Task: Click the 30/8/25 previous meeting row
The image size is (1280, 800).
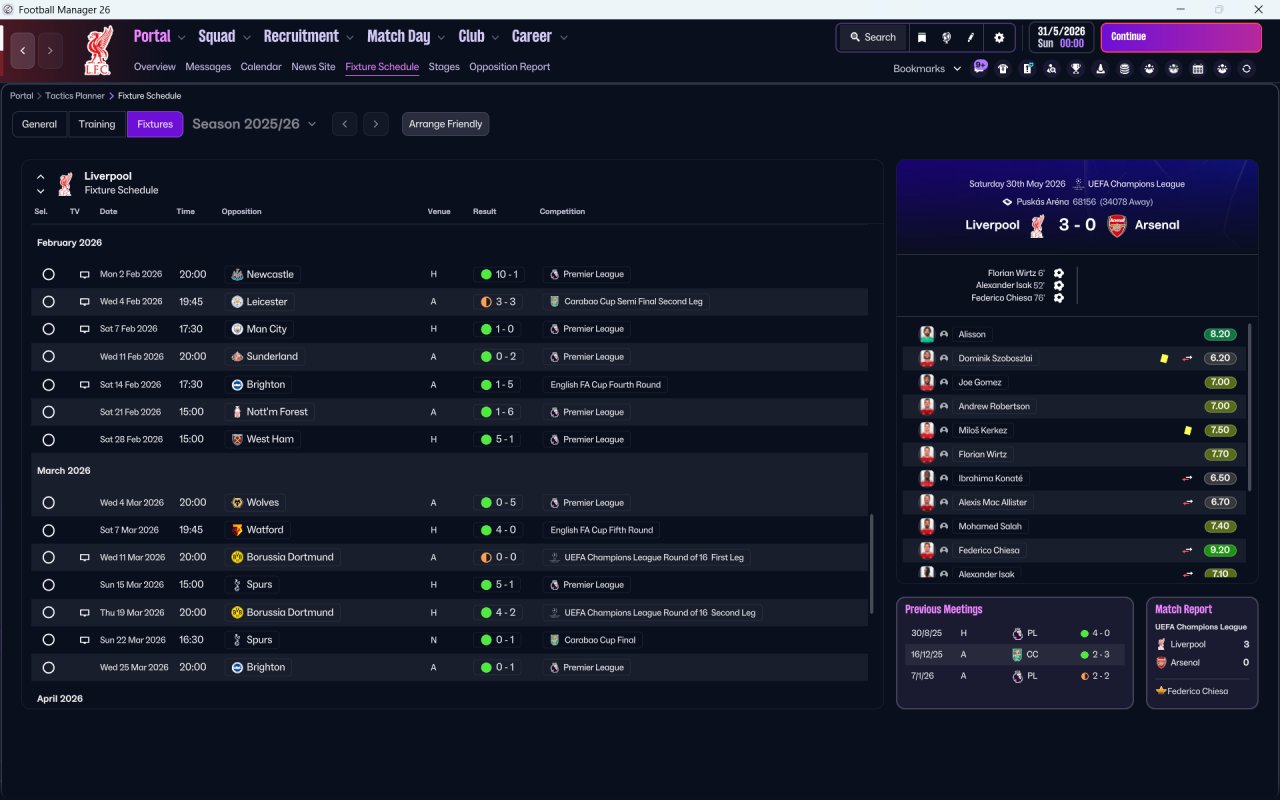Action: [x=1015, y=633]
